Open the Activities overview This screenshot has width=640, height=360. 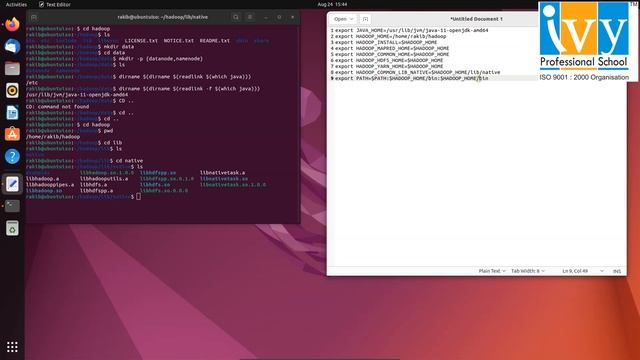coord(16,4)
